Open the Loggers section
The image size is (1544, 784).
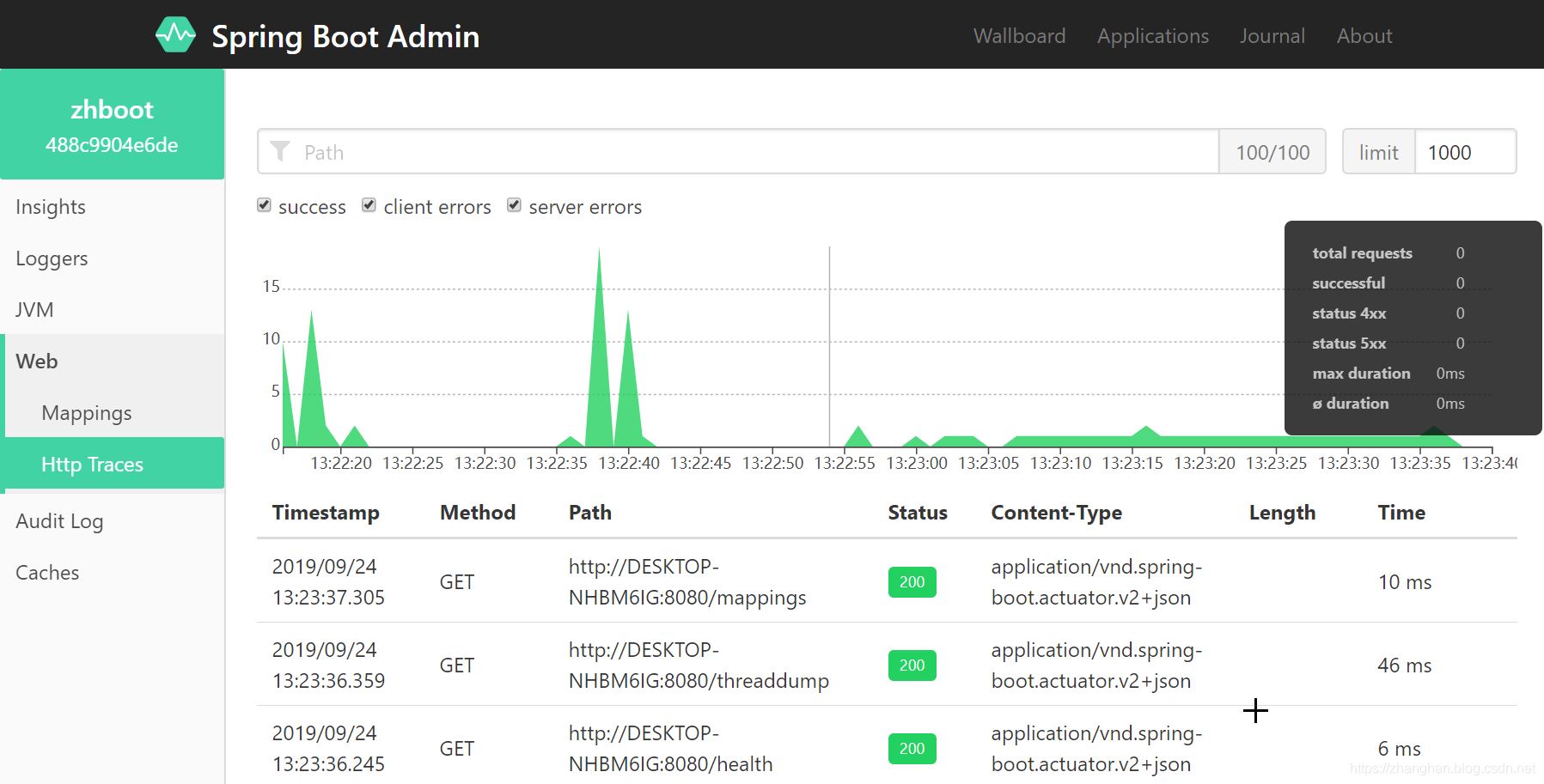click(52, 258)
